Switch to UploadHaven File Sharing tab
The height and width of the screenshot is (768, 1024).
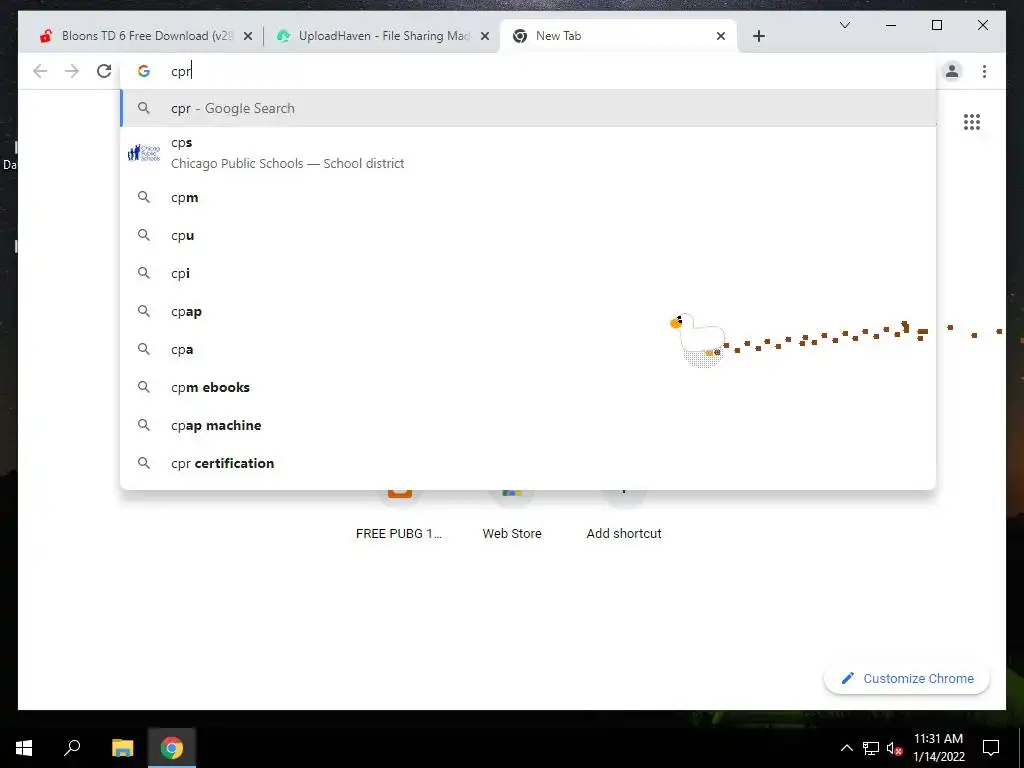[382, 36]
